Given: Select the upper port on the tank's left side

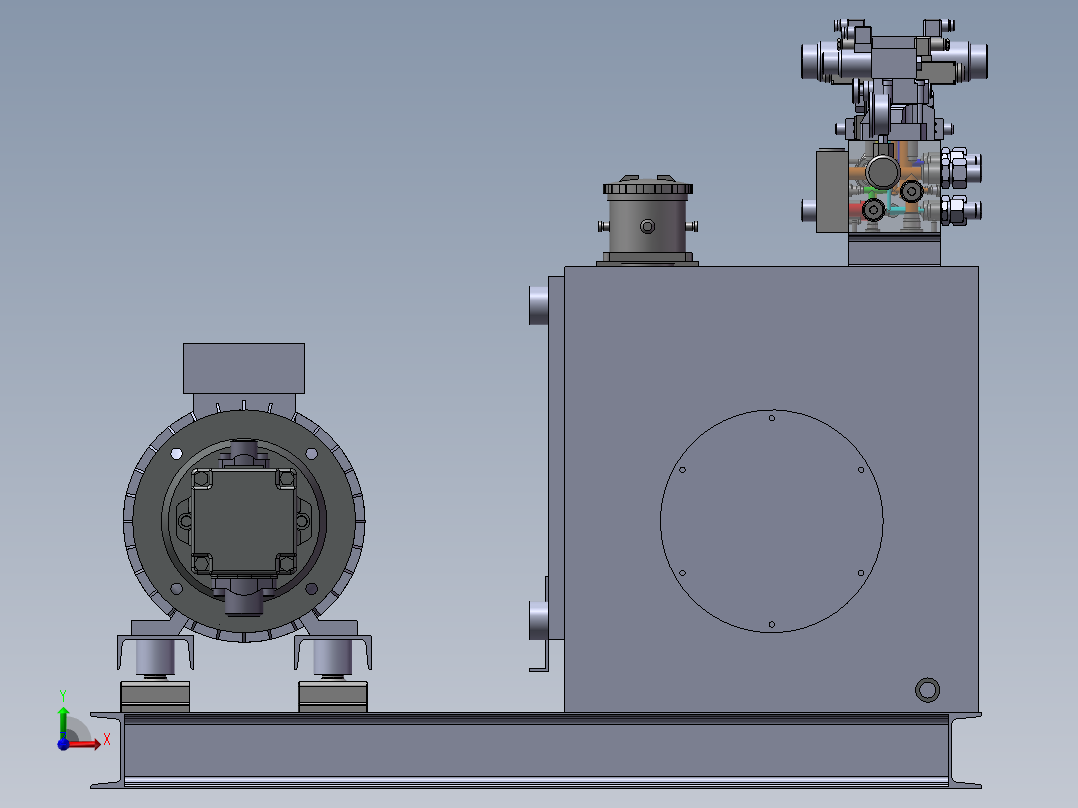Looking at the screenshot, I should pos(538,305).
